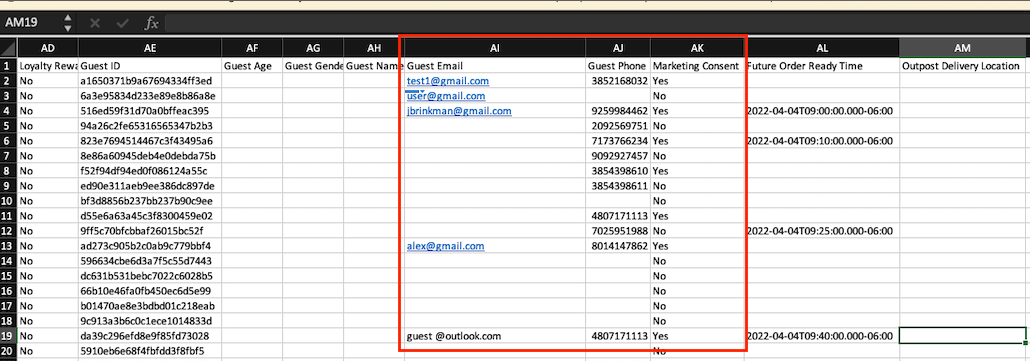Select column AG header

click(x=313, y=48)
